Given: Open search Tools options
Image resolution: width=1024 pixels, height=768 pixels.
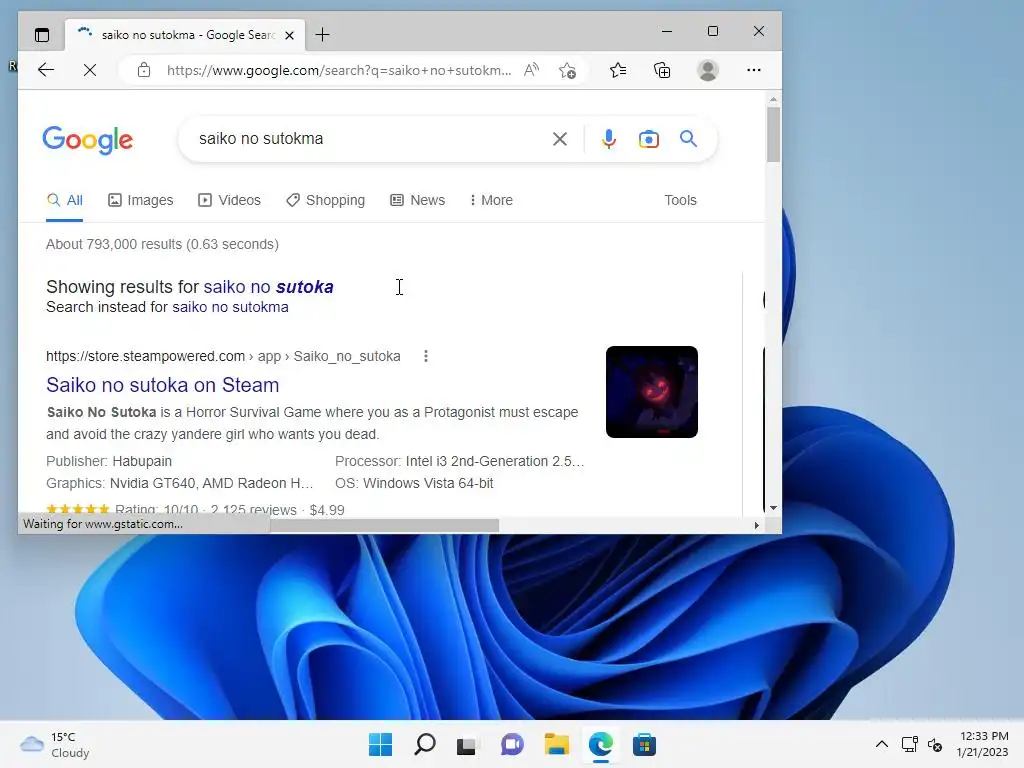Looking at the screenshot, I should (x=680, y=200).
